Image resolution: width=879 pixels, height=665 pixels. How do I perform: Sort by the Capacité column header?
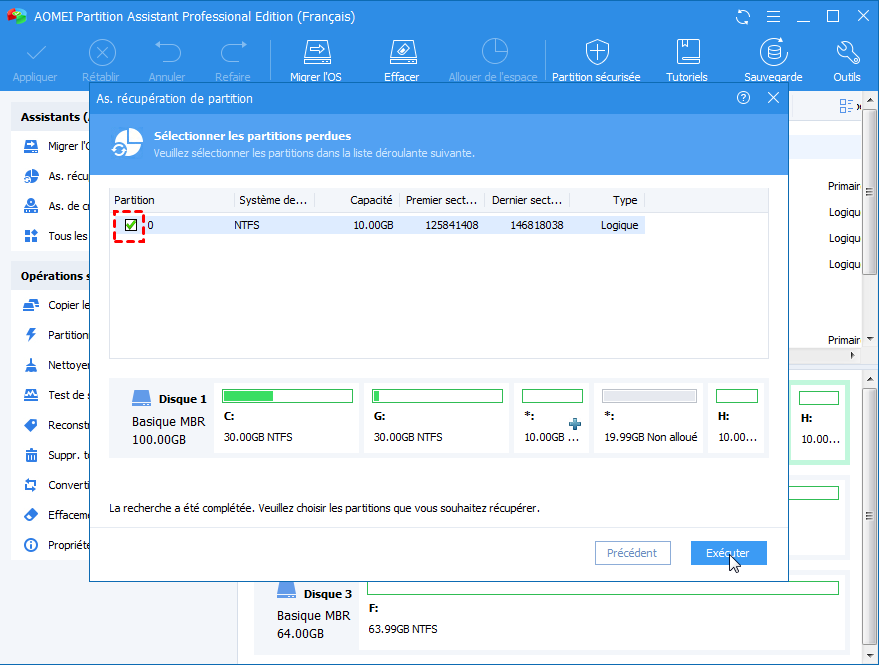(x=357, y=200)
